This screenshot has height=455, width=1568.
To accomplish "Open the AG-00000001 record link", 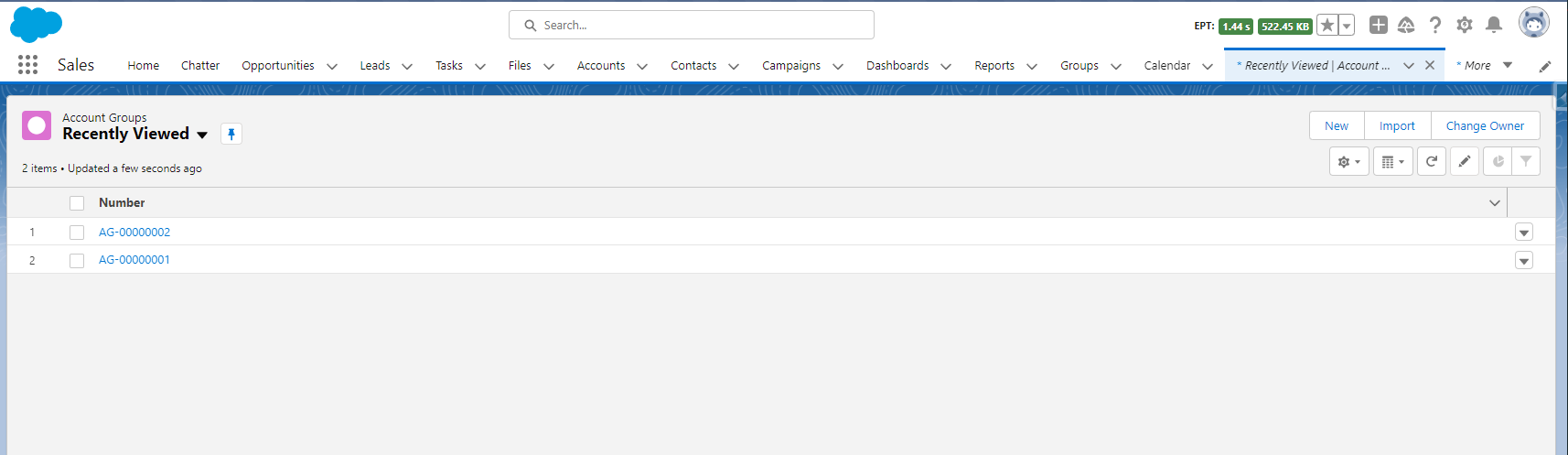I will (x=134, y=260).
